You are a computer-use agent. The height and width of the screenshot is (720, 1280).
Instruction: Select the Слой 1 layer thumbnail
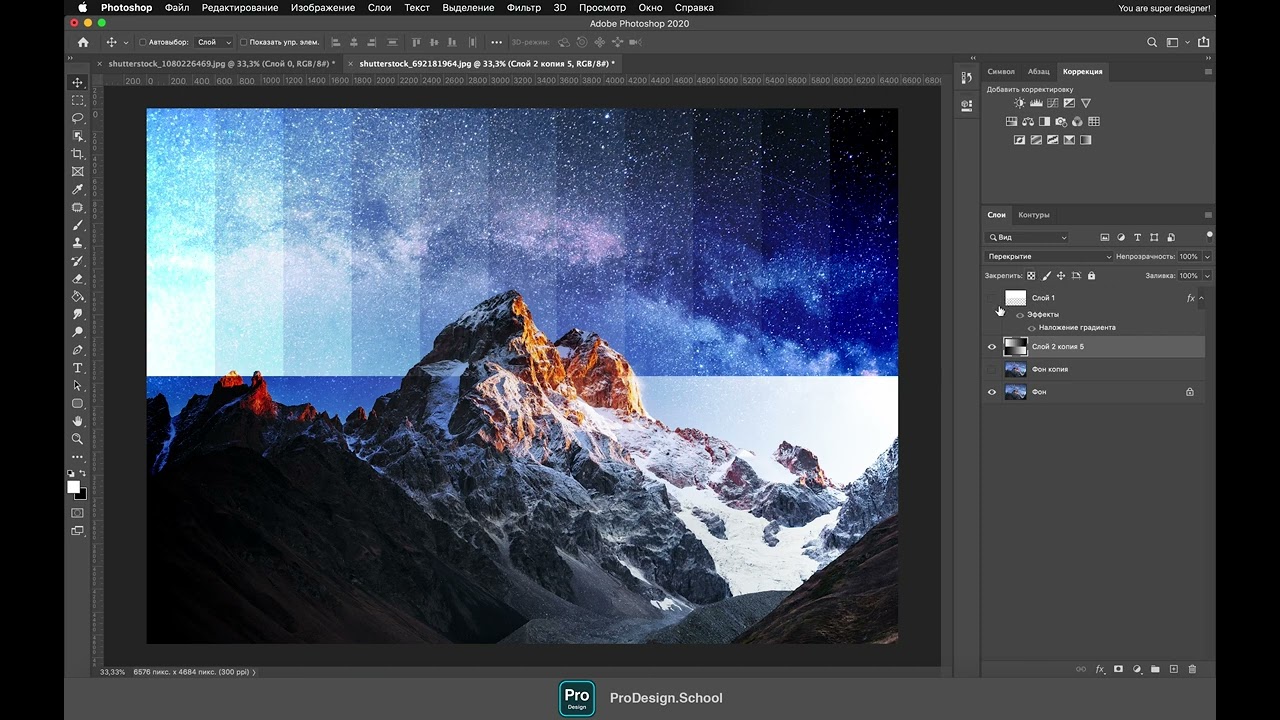click(1016, 298)
